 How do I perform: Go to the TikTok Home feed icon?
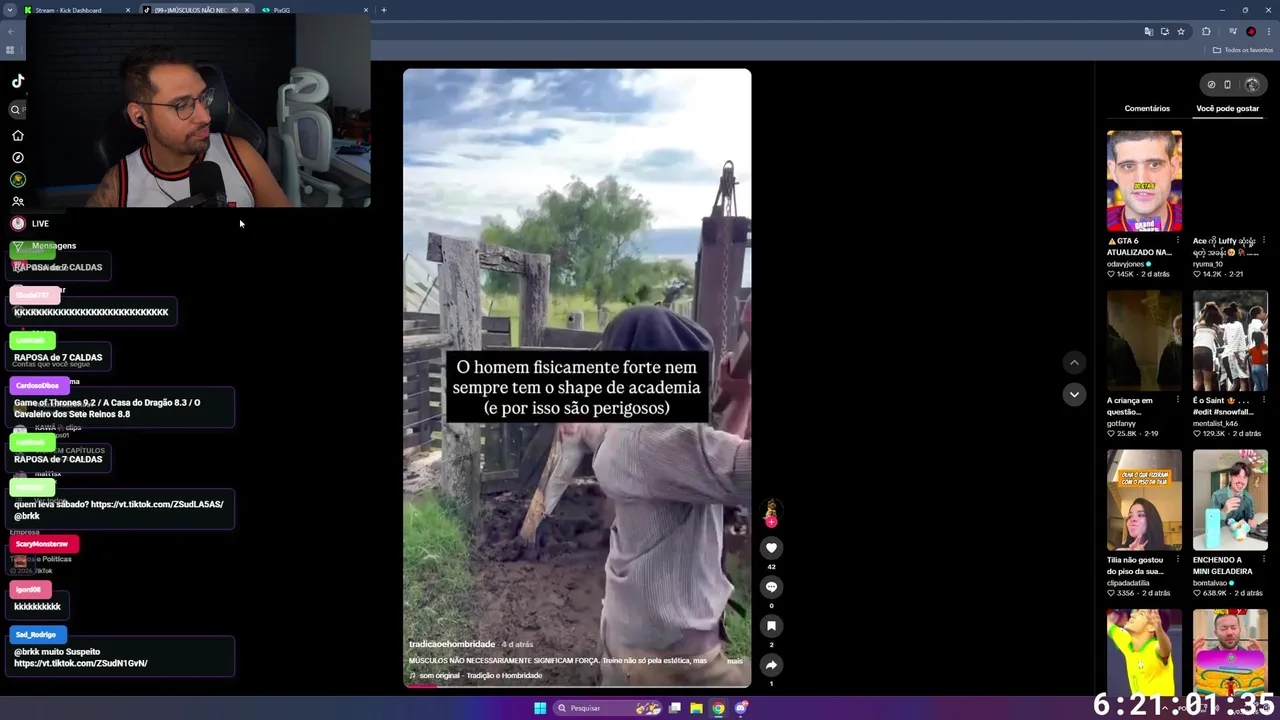[x=17, y=135]
